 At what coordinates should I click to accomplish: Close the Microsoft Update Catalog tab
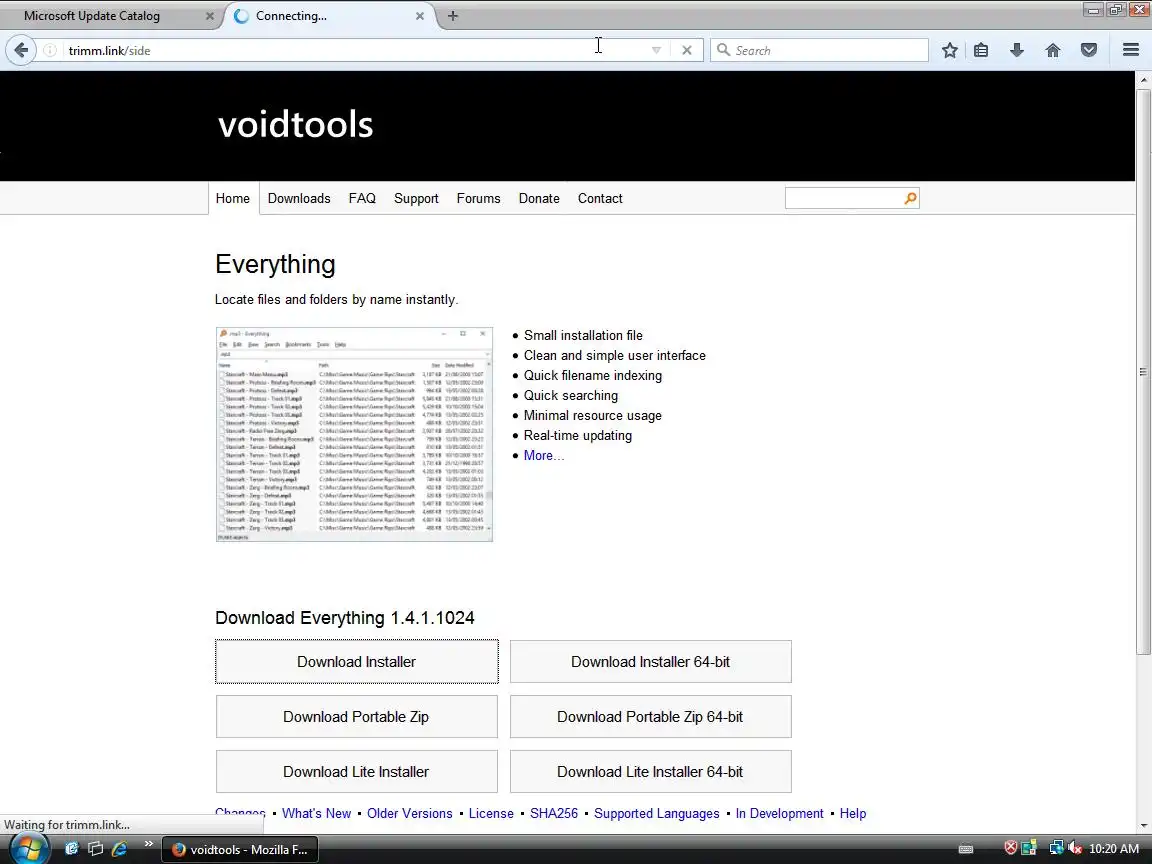(x=209, y=15)
